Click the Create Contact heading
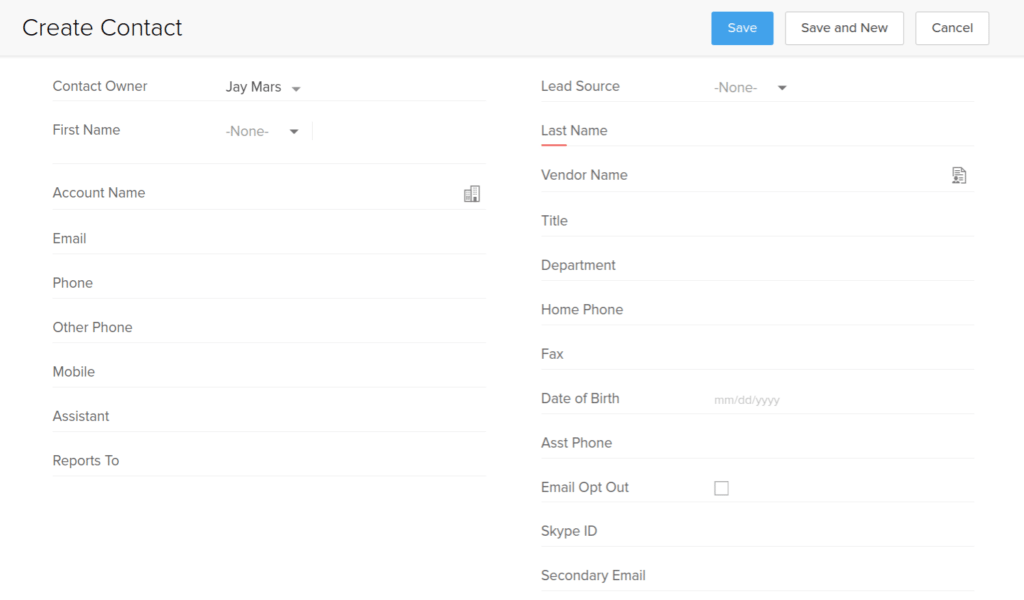The image size is (1024, 600). pos(102,28)
